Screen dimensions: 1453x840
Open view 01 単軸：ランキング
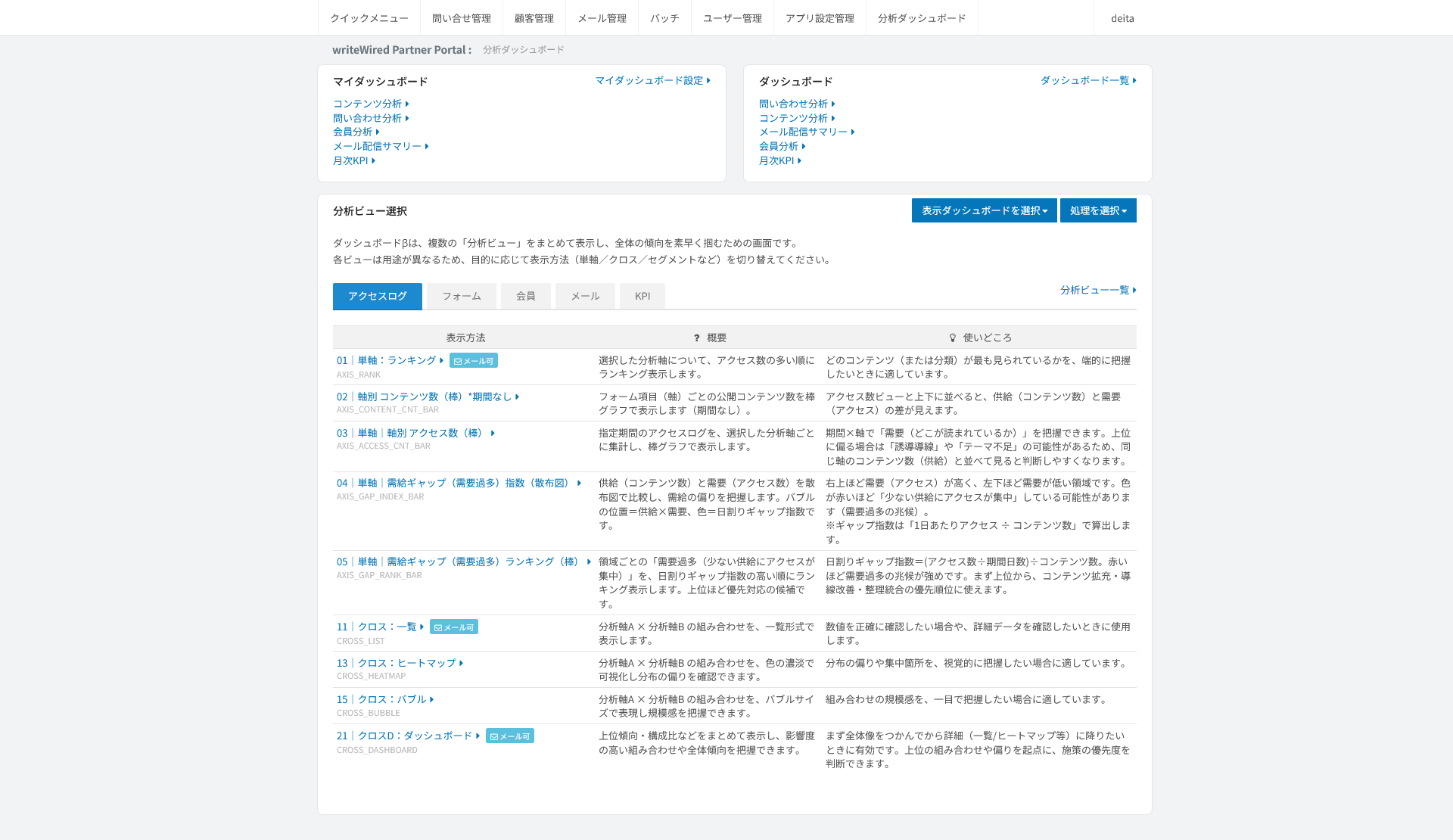pyautogui.click(x=390, y=360)
